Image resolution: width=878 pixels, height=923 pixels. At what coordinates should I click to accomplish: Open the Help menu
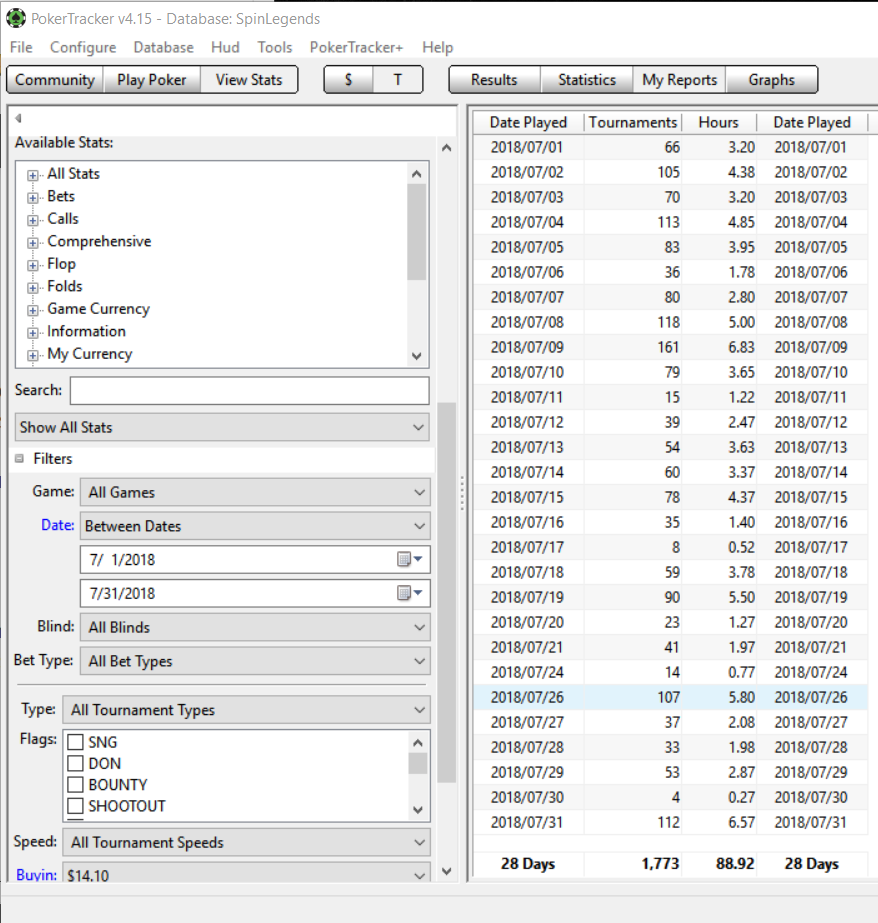click(438, 47)
